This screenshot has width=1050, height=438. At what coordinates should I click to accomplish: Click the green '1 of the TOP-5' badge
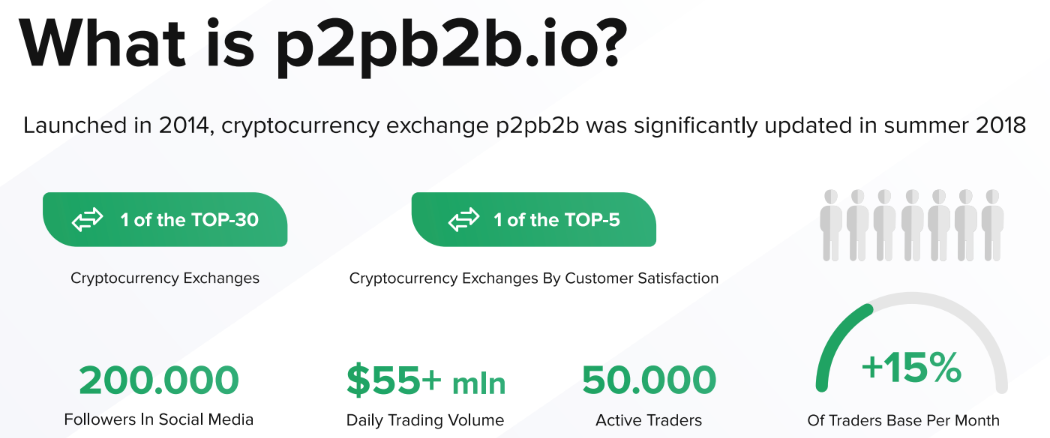[533, 220]
